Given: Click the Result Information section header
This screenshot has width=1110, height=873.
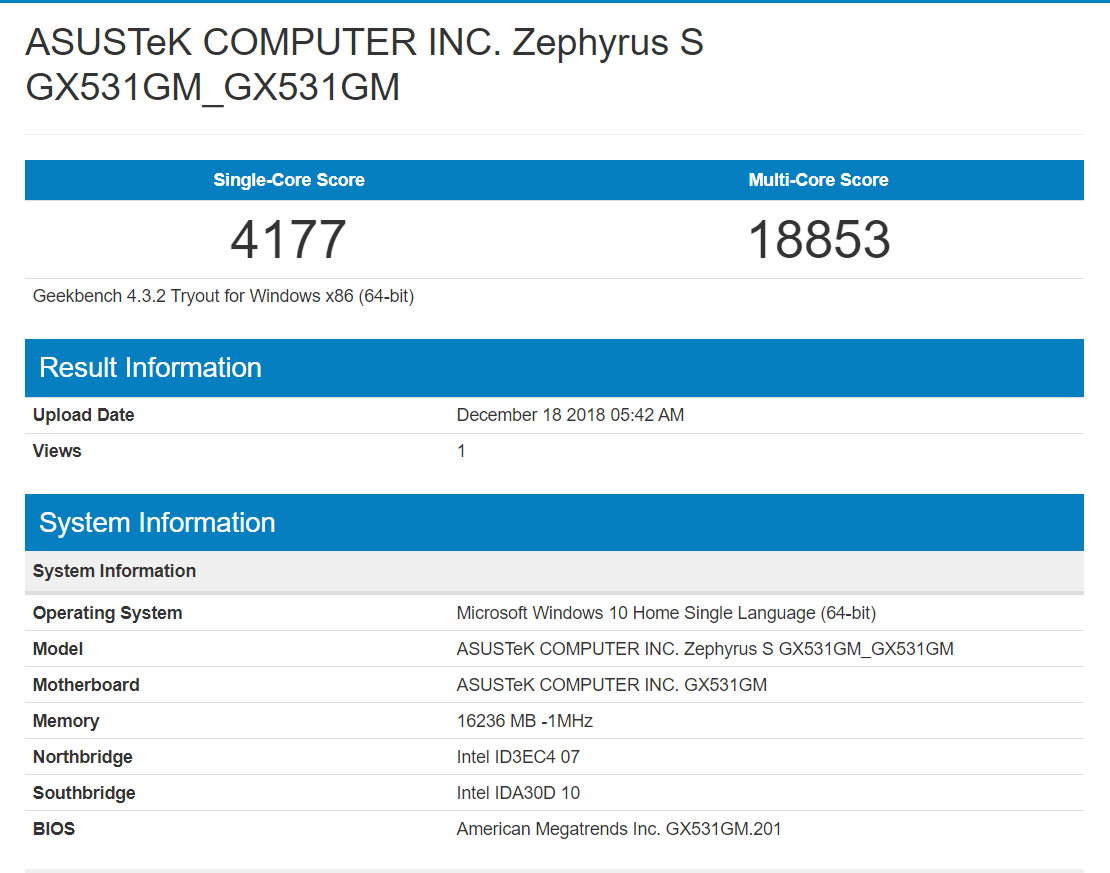Looking at the screenshot, I should 554,367.
